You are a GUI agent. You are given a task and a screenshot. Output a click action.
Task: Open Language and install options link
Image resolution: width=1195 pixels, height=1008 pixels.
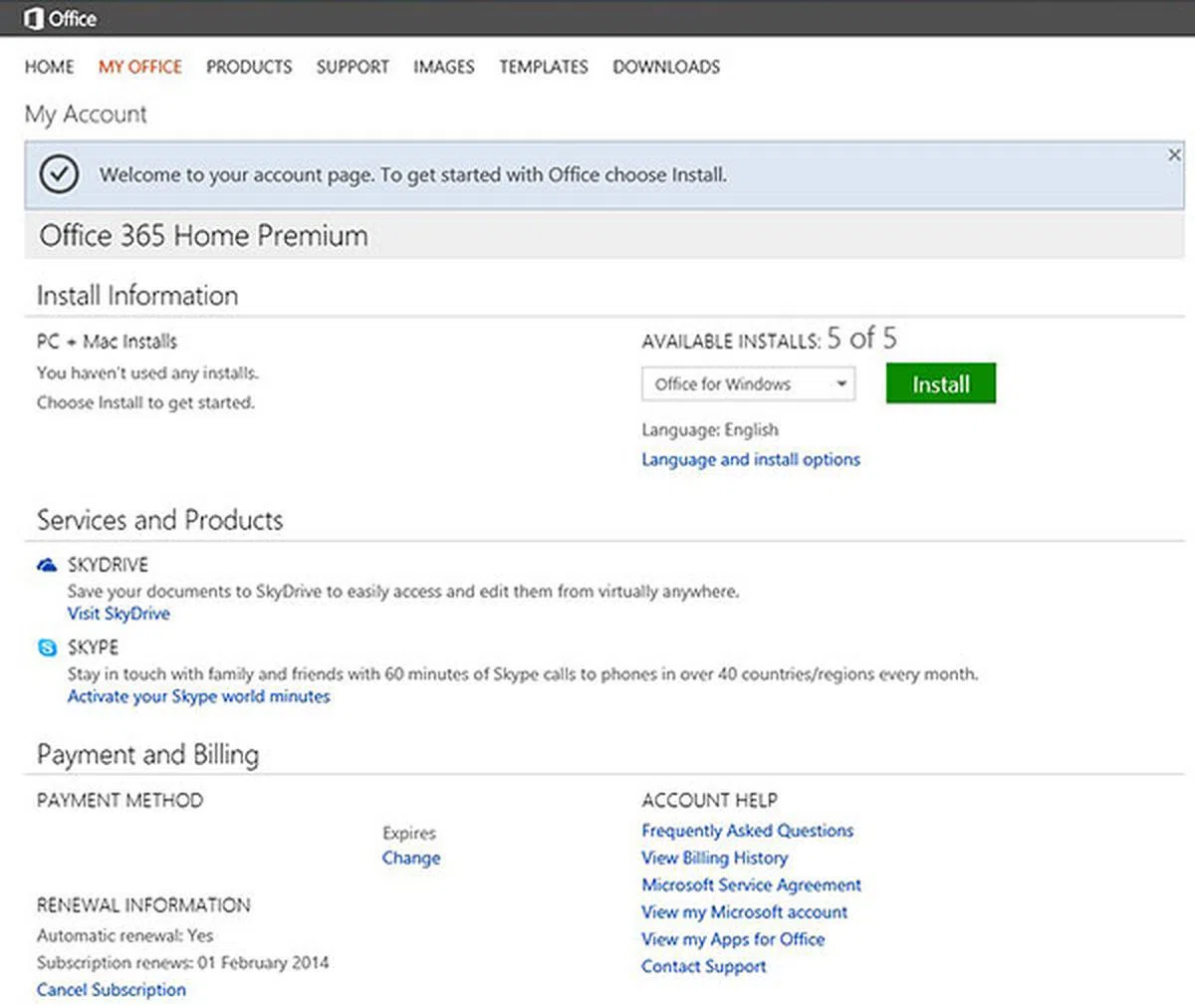(751, 459)
